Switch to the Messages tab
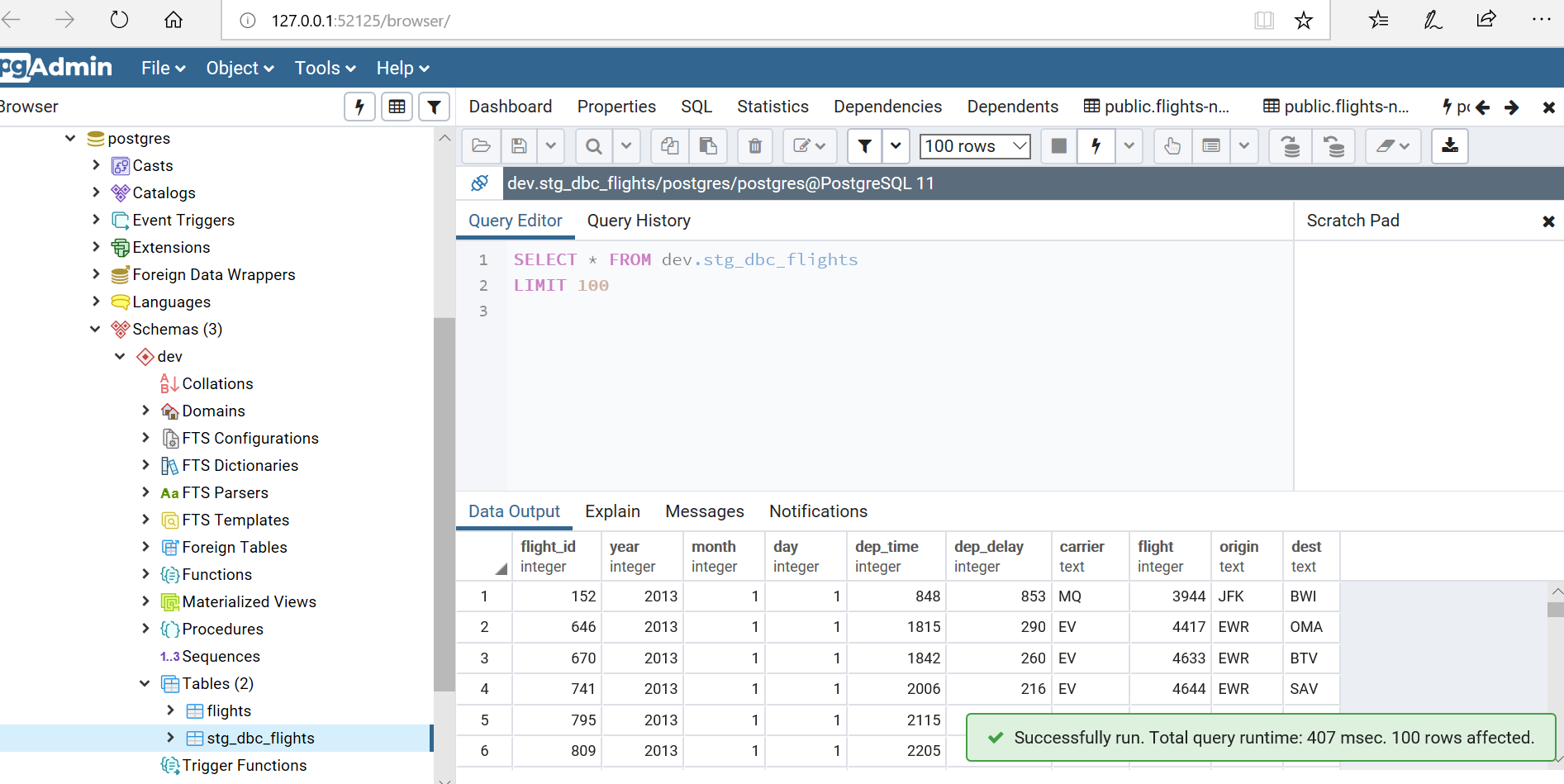 (704, 511)
